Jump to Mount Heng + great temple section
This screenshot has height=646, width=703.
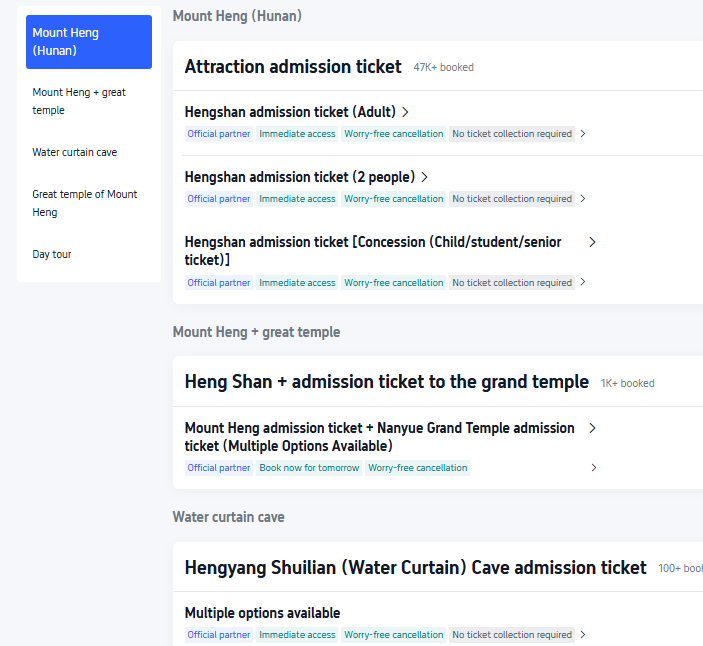pos(79,101)
